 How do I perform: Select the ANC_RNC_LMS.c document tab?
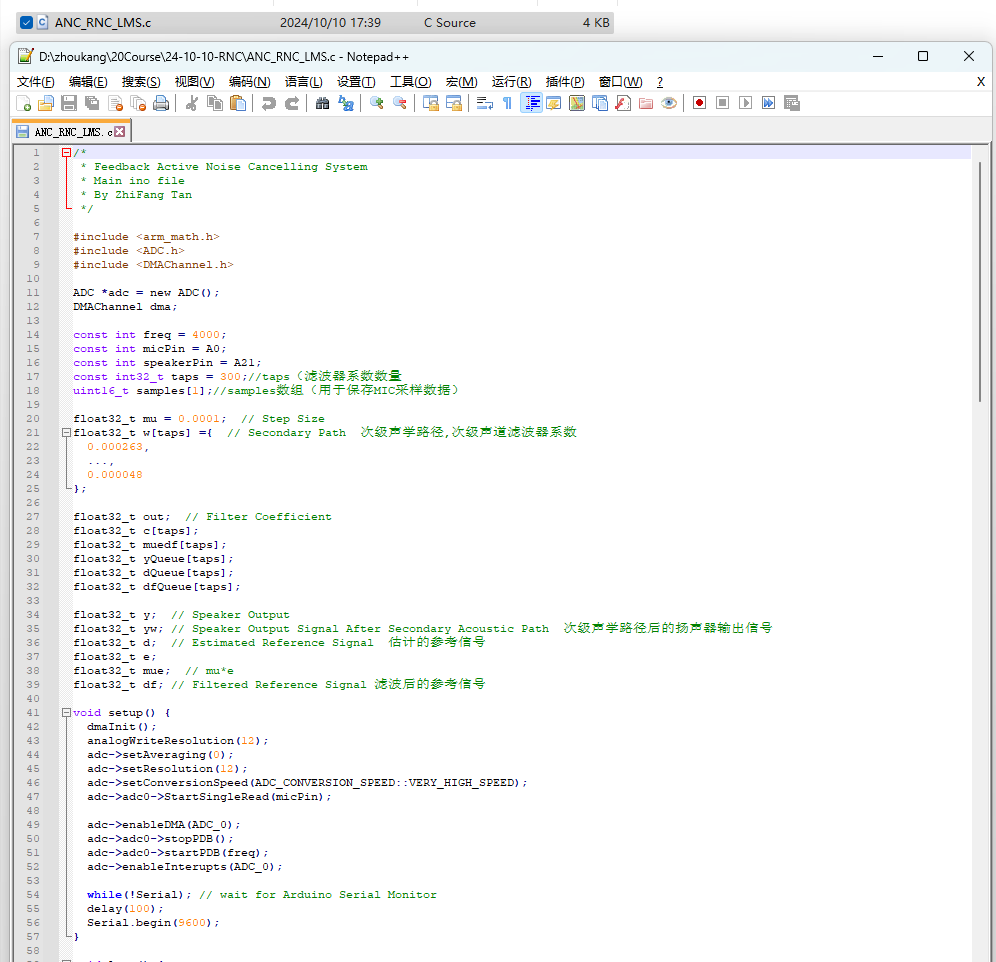tap(72, 132)
